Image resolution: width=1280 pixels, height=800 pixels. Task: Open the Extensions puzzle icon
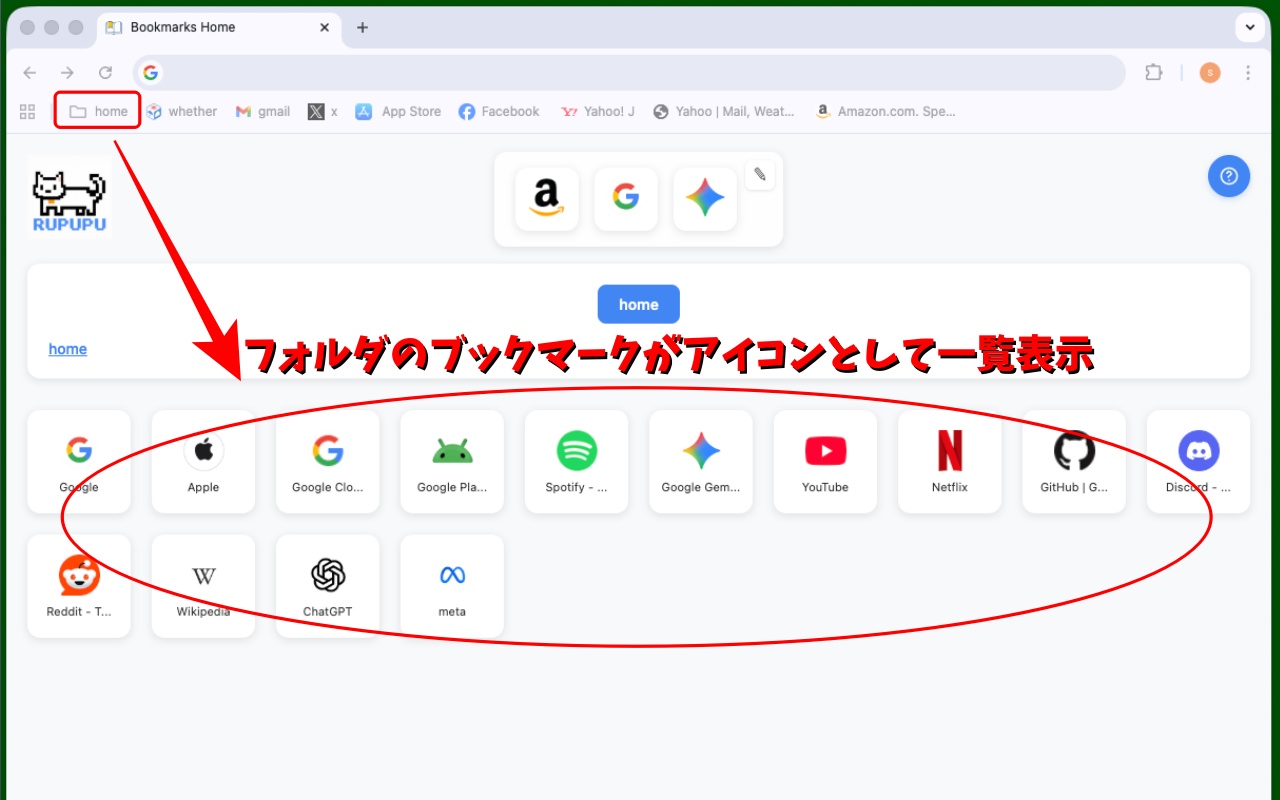click(x=1153, y=72)
